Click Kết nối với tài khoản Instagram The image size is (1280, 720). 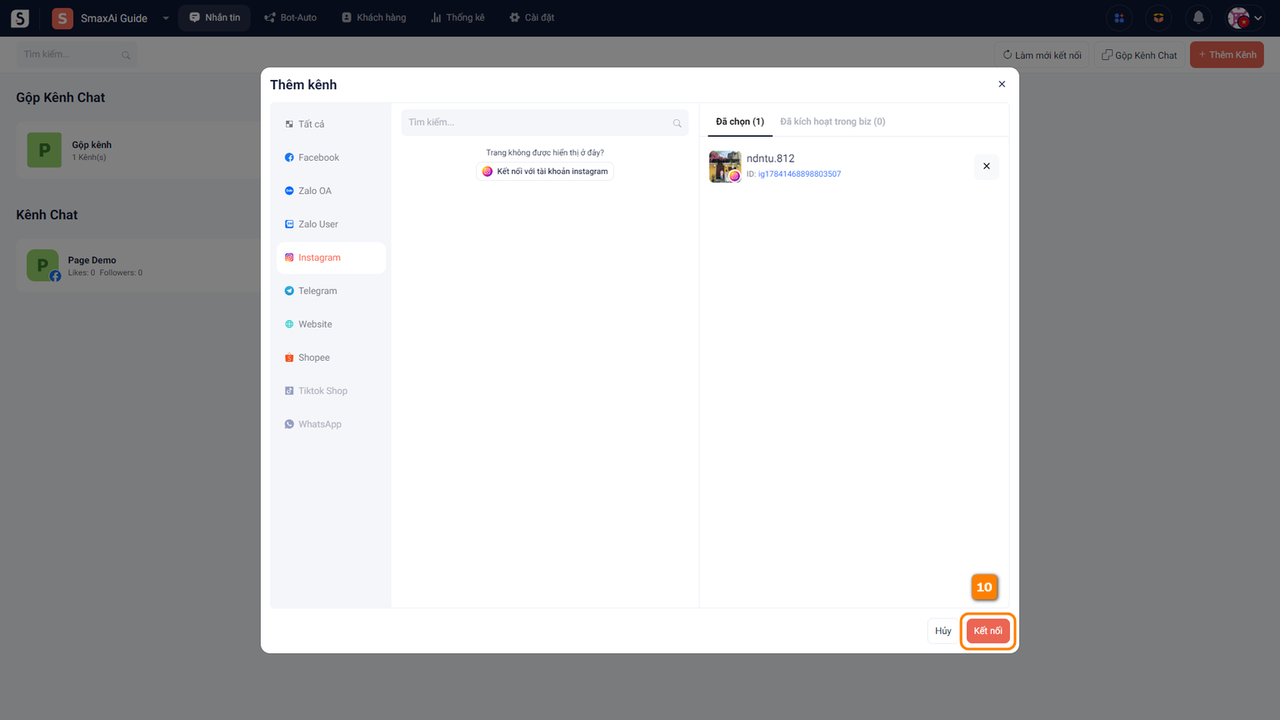coord(545,171)
